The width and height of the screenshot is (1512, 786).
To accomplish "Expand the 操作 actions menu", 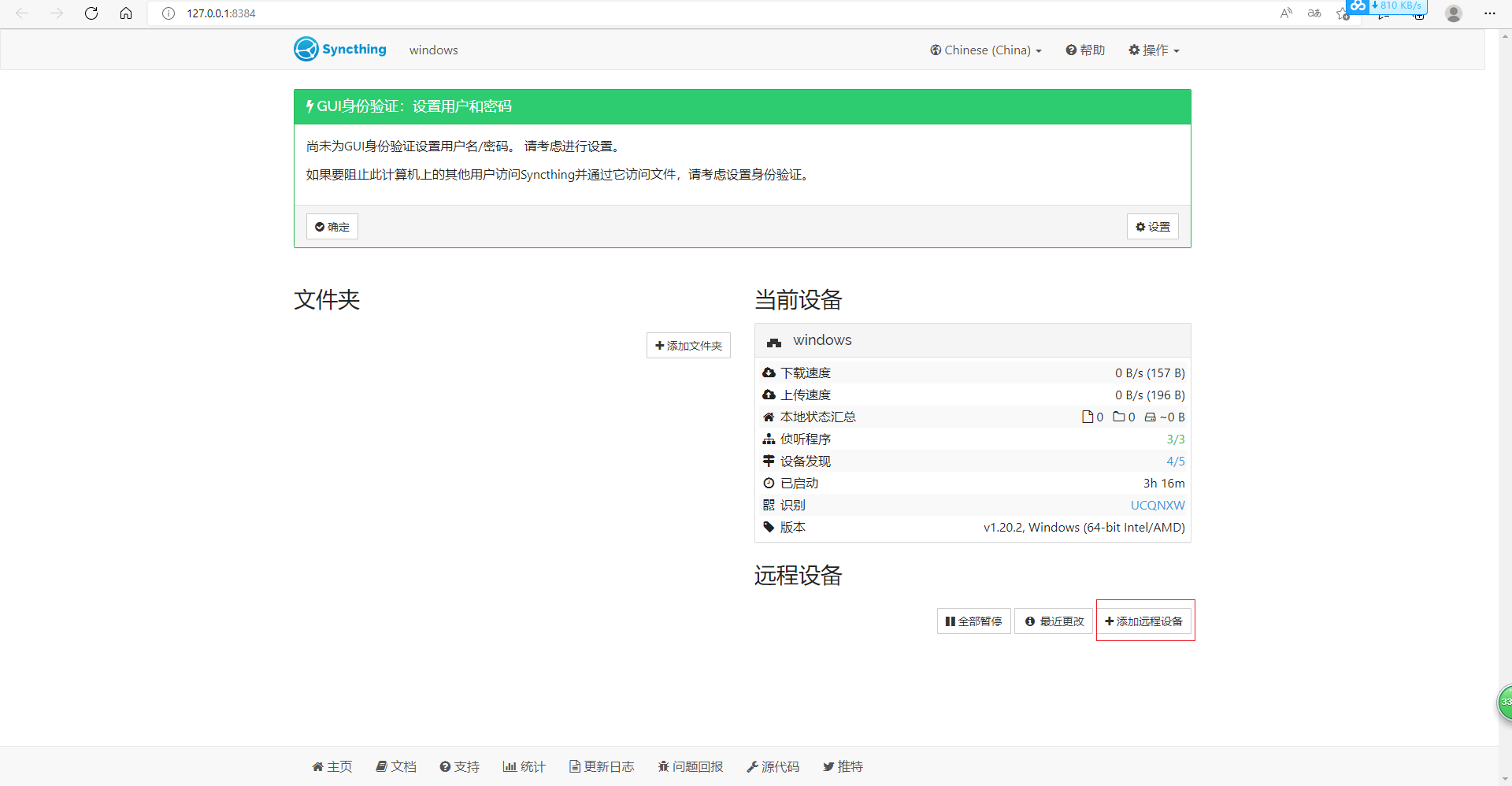I will pyautogui.click(x=1154, y=50).
